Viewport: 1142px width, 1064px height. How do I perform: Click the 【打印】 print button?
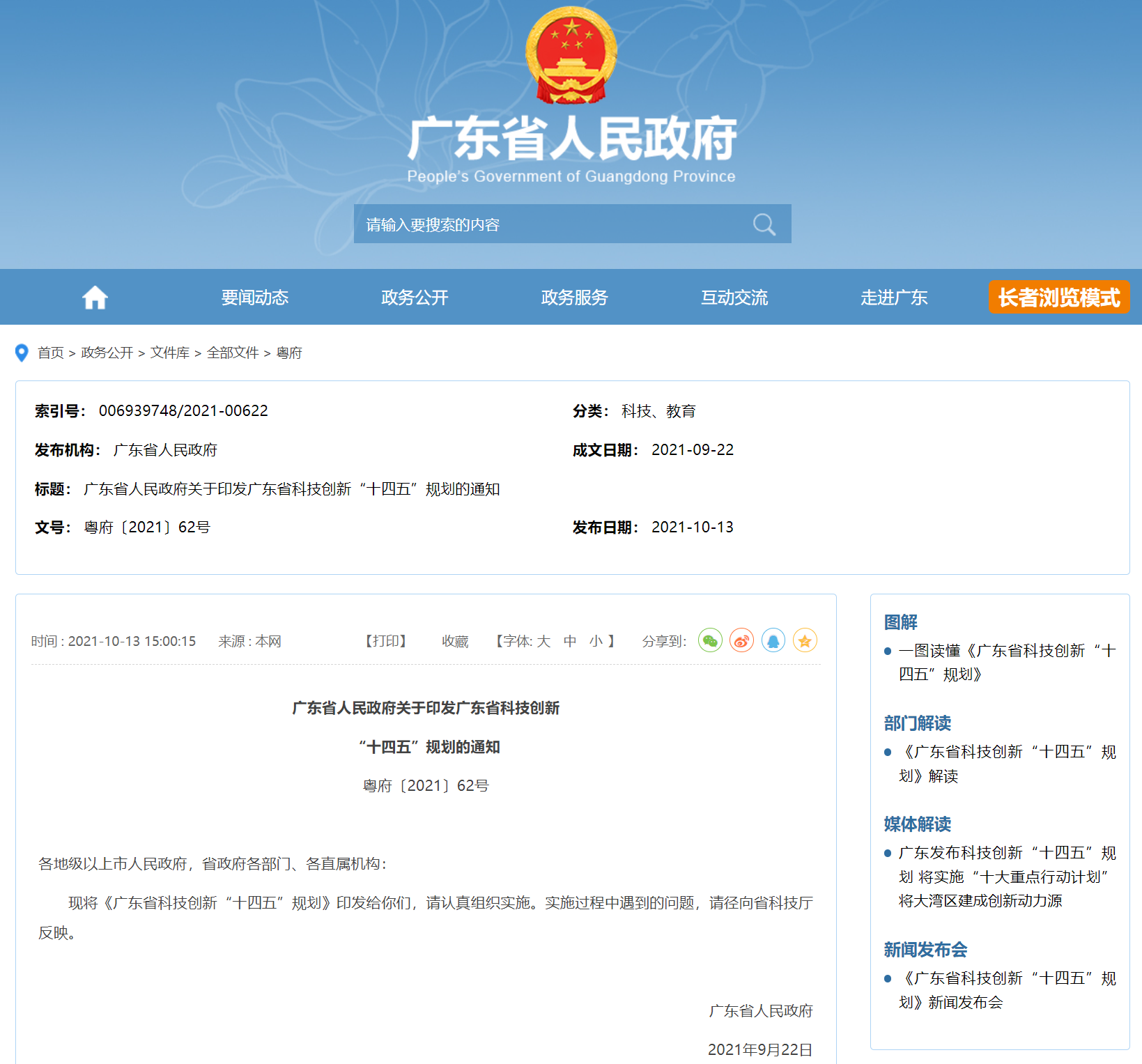pyautogui.click(x=385, y=641)
